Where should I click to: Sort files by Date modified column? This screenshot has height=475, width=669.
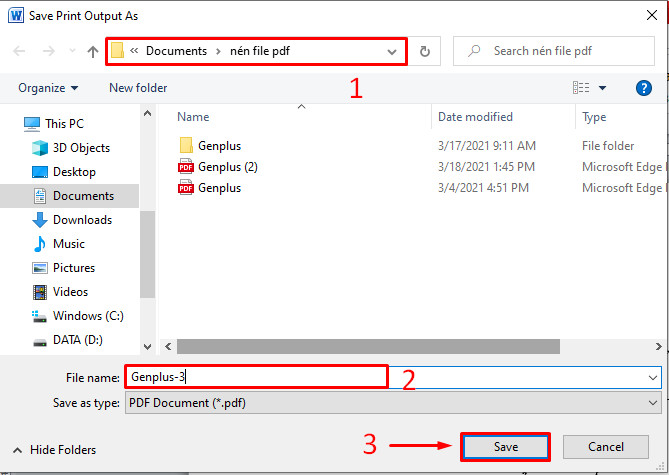475,117
